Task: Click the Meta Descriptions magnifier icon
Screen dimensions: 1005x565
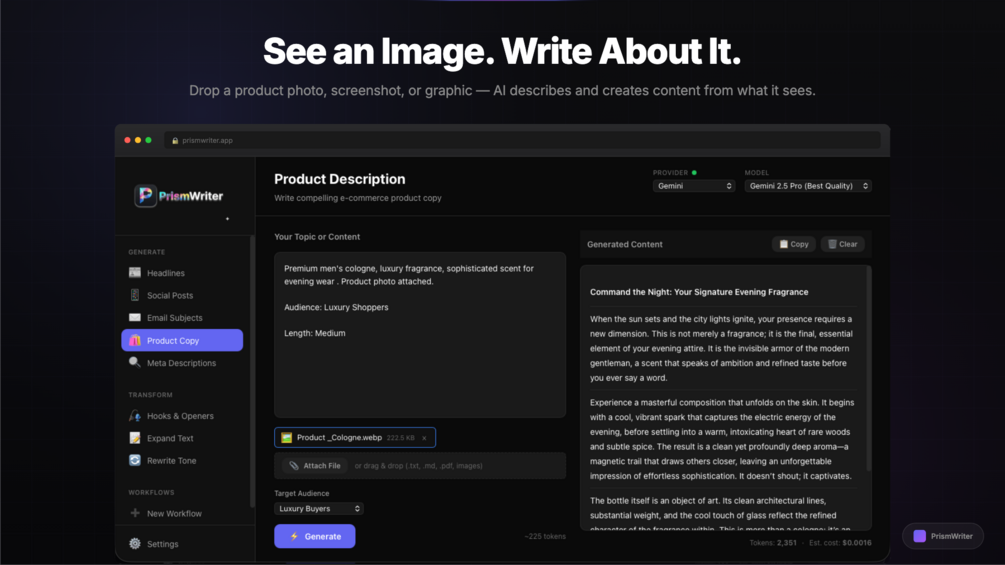Action: click(x=135, y=363)
